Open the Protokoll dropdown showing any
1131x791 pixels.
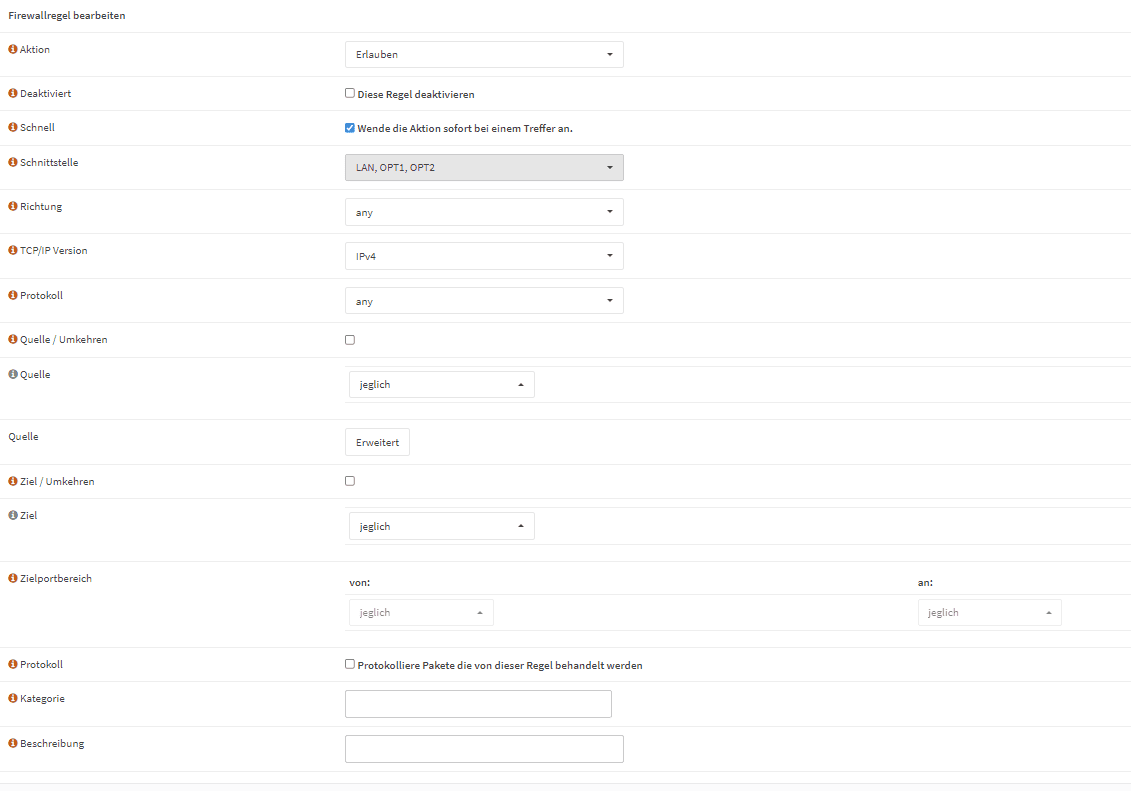point(484,301)
